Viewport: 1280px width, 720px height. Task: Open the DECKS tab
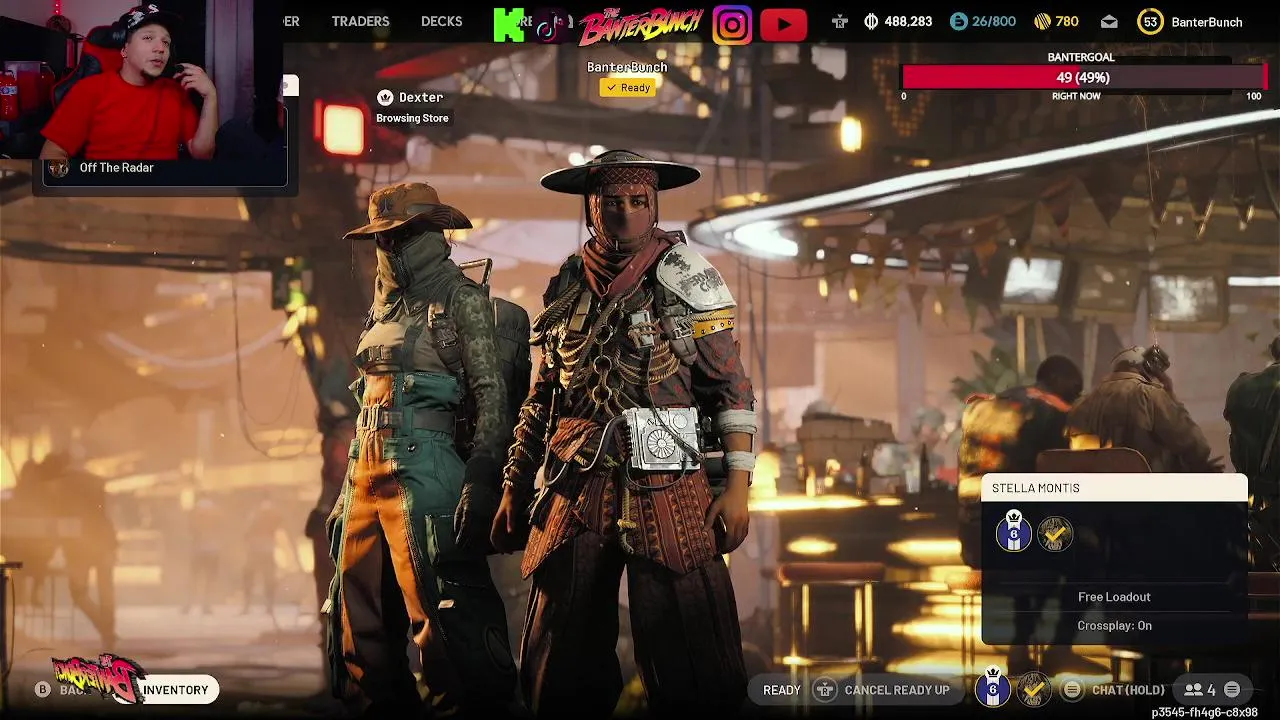click(x=441, y=21)
